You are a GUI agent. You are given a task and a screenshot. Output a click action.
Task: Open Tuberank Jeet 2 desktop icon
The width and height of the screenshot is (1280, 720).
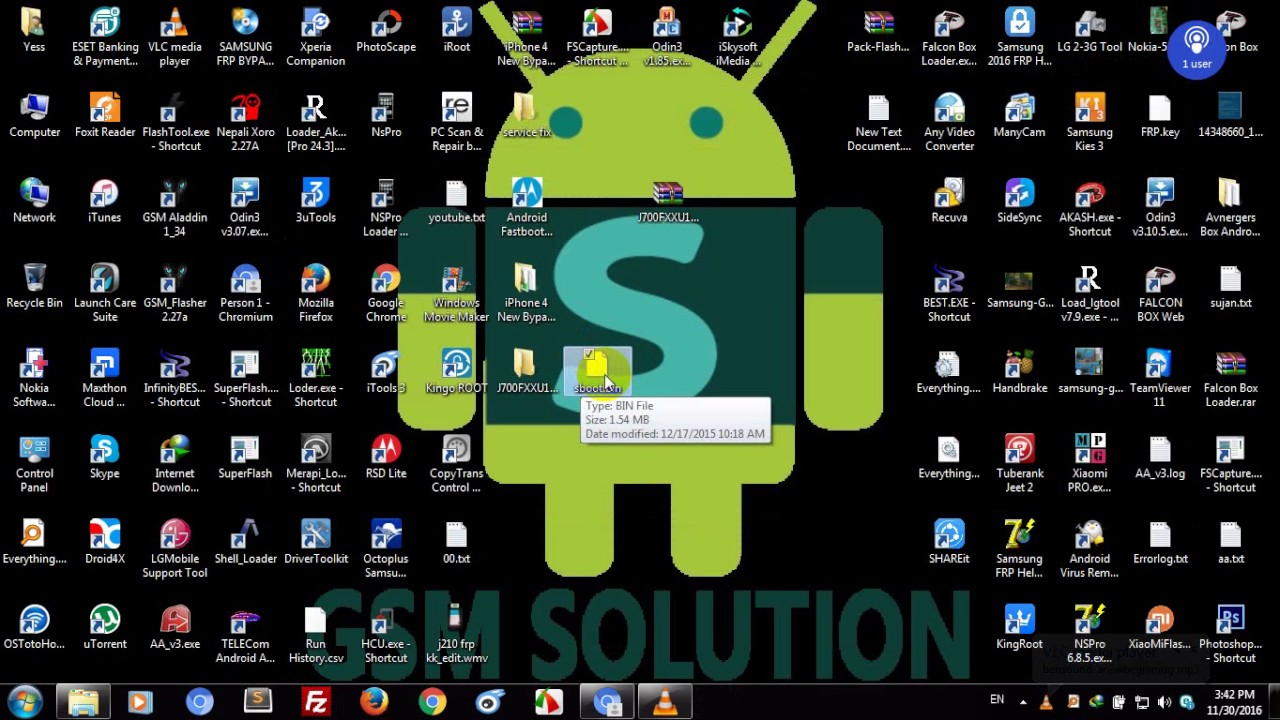(1019, 463)
